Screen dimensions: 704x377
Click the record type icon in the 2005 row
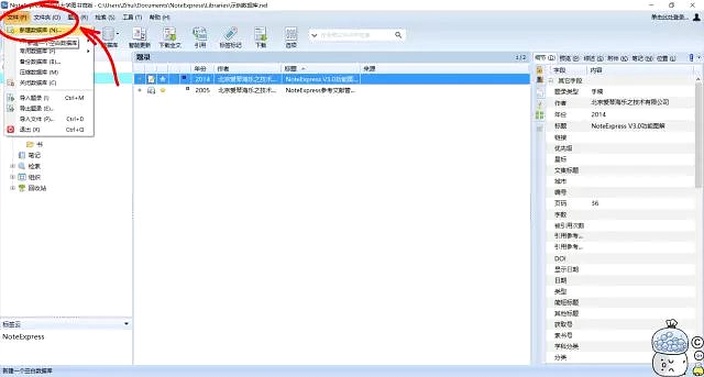tap(151, 90)
